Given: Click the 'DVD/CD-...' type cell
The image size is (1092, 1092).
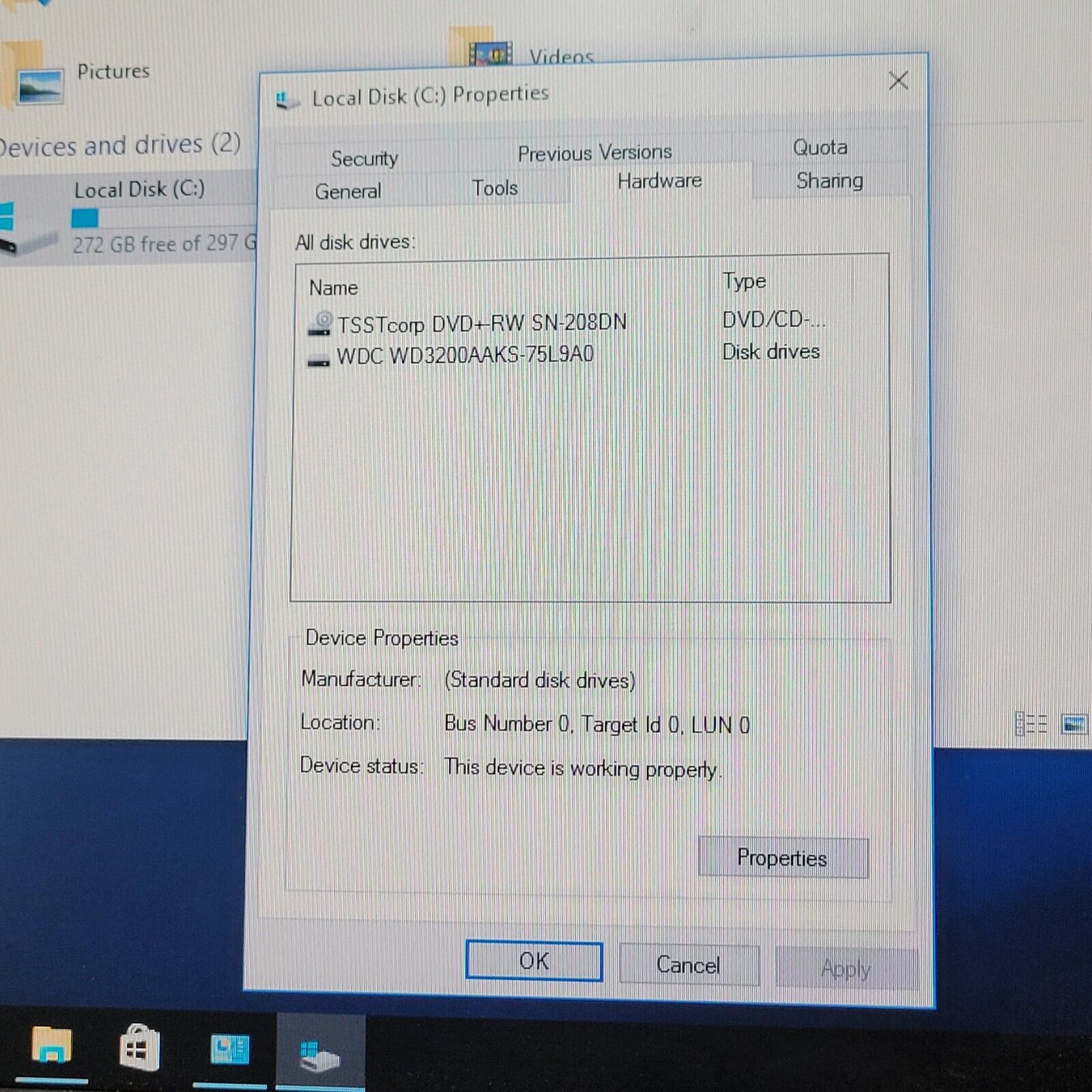Looking at the screenshot, I should point(773,319).
